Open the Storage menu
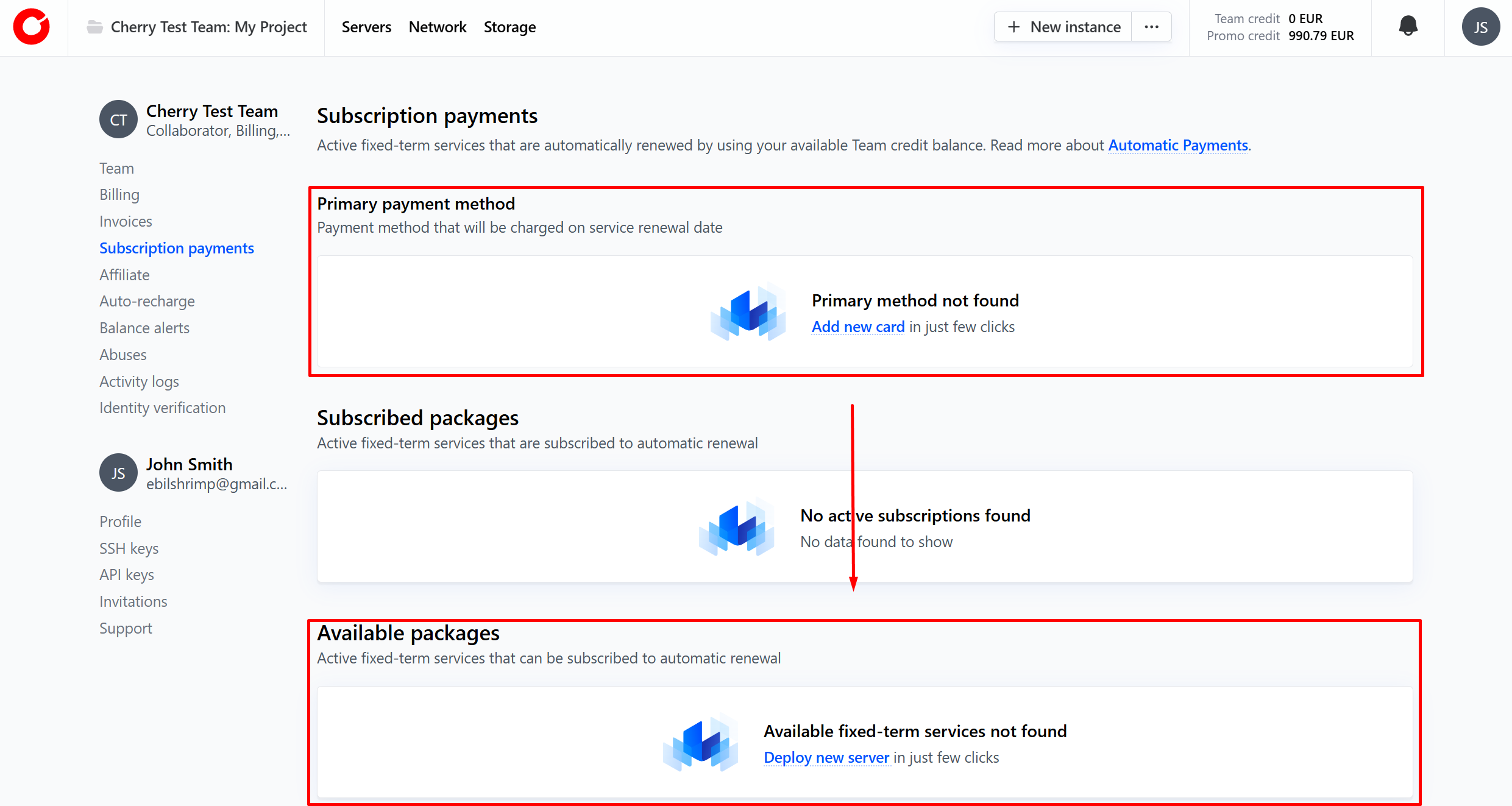 (509, 27)
